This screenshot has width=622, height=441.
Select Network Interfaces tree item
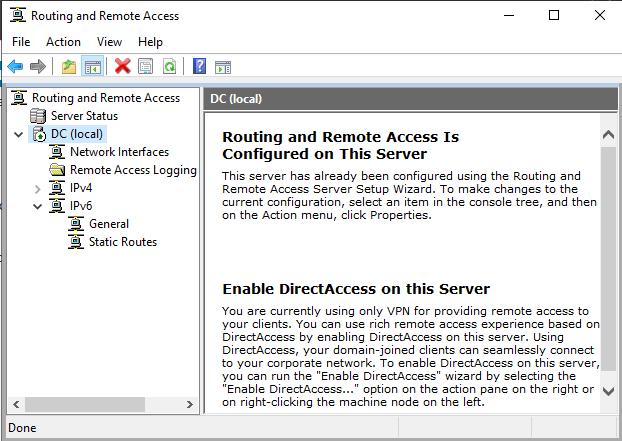click(x=119, y=152)
